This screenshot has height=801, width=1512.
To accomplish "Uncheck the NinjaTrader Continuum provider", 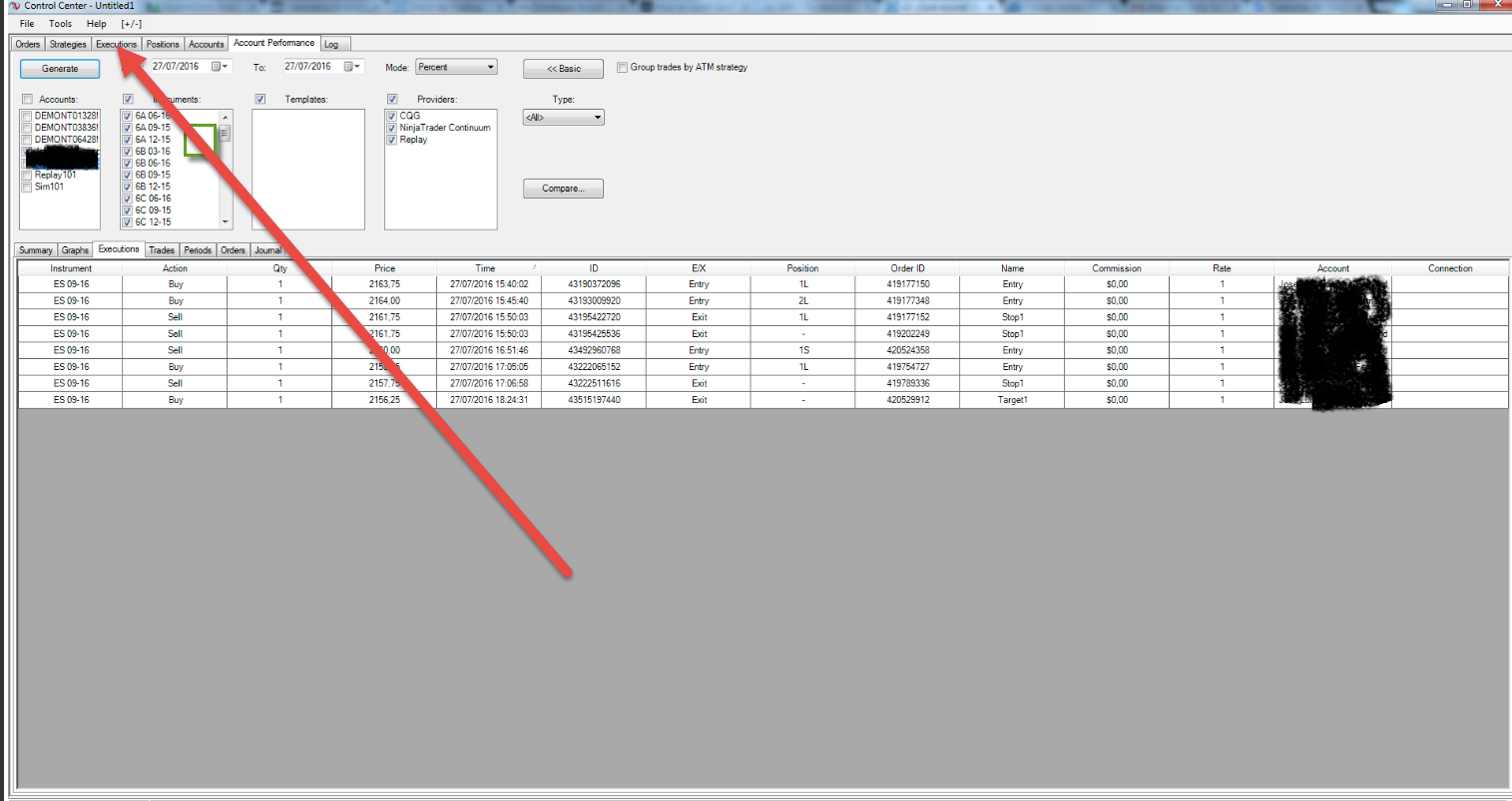I will pos(392,128).
